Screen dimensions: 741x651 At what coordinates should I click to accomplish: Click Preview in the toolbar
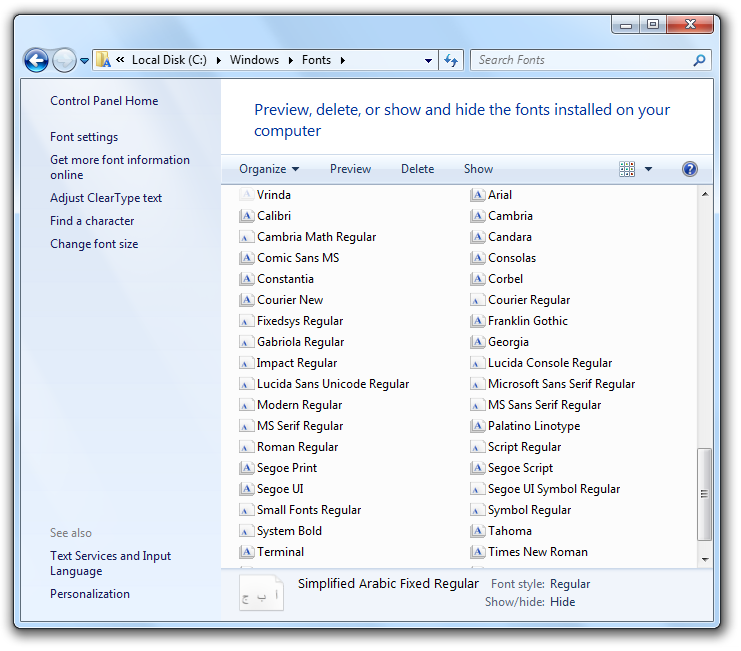[350, 169]
